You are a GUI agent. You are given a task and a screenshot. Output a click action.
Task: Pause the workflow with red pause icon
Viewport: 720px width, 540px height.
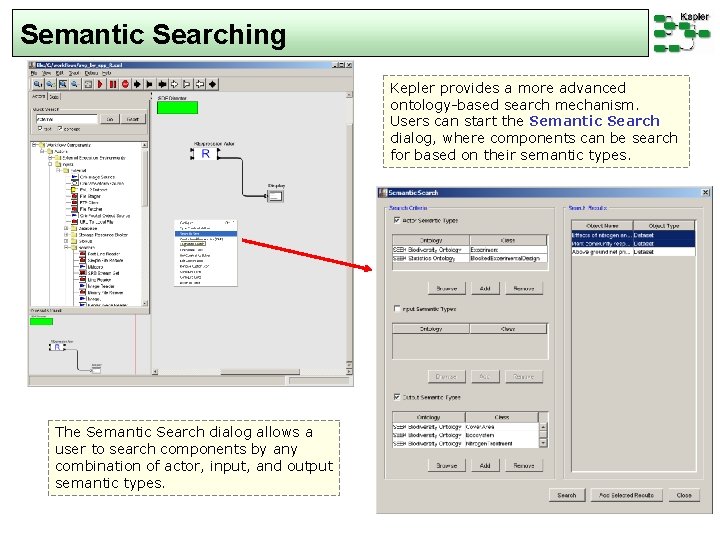click(112, 84)
